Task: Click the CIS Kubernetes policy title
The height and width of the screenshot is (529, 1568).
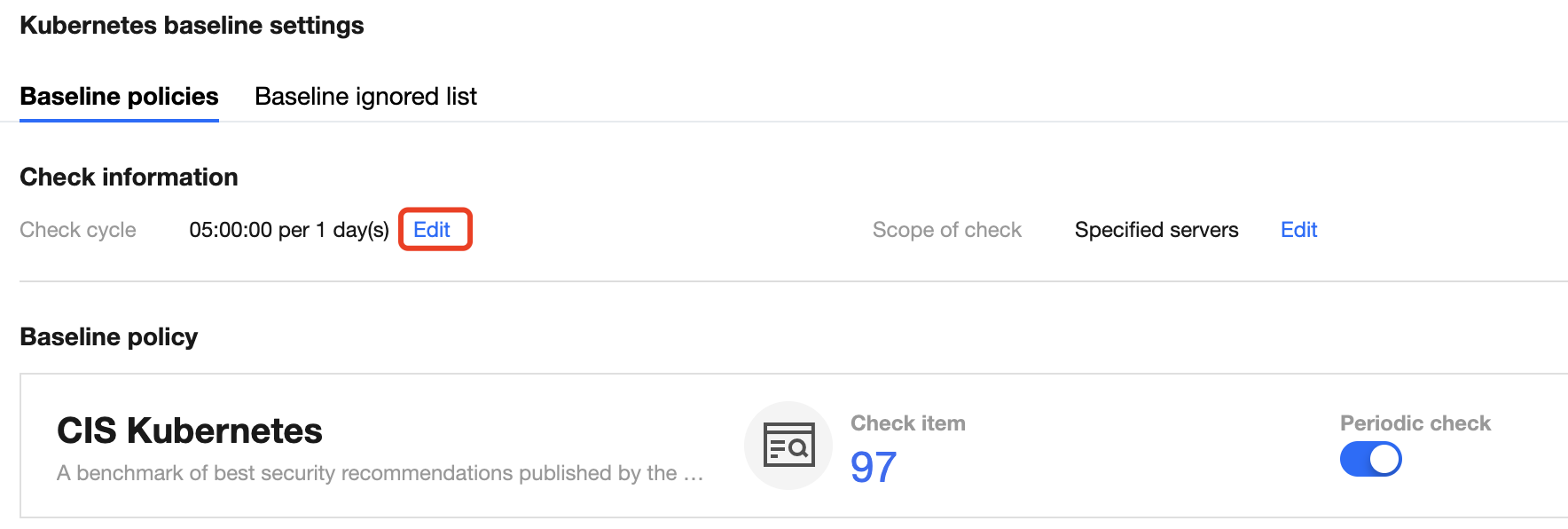Action: (x=190, y=431)
